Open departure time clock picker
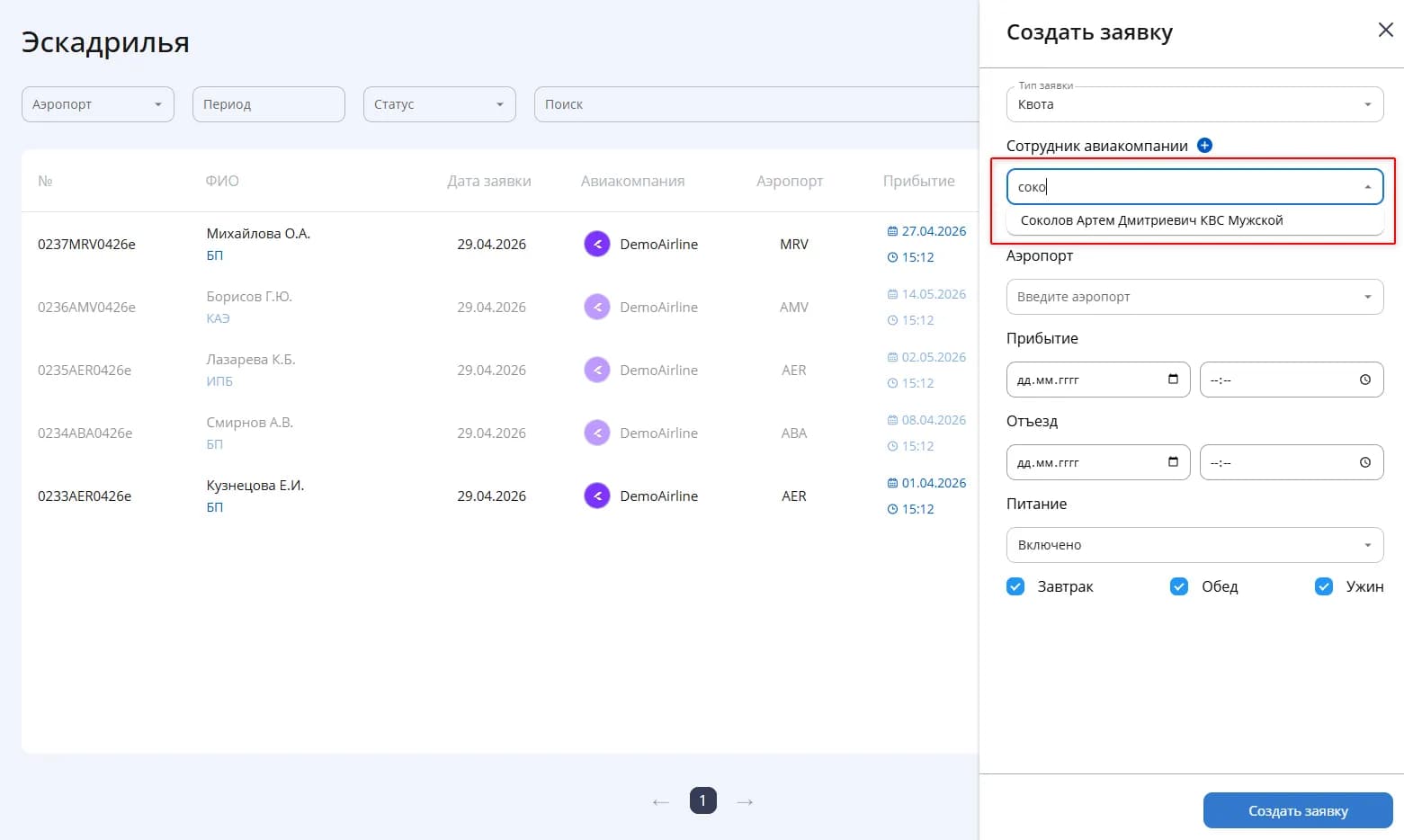Viewport: 1404px width, 840px height. coord(1365,462)
